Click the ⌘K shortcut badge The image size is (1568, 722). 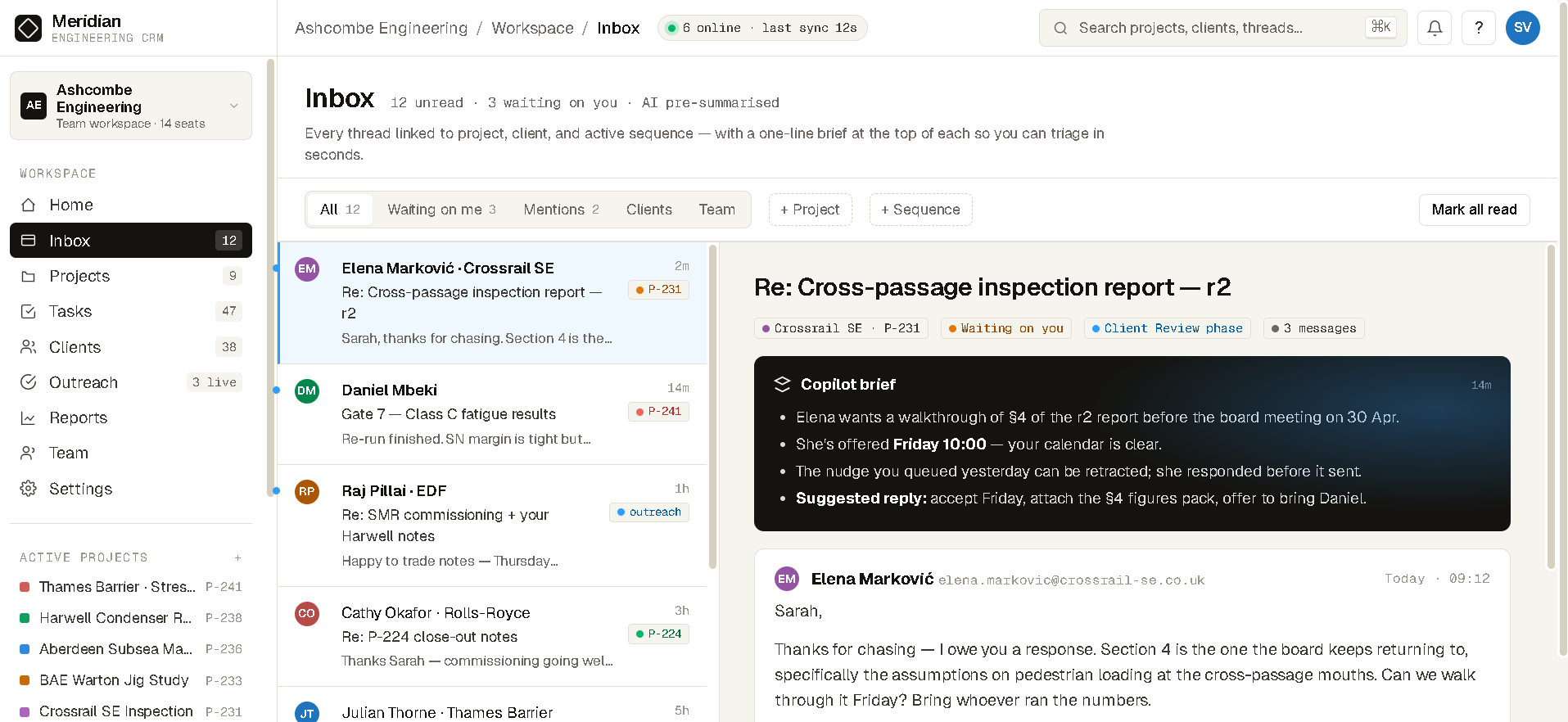1381,27
